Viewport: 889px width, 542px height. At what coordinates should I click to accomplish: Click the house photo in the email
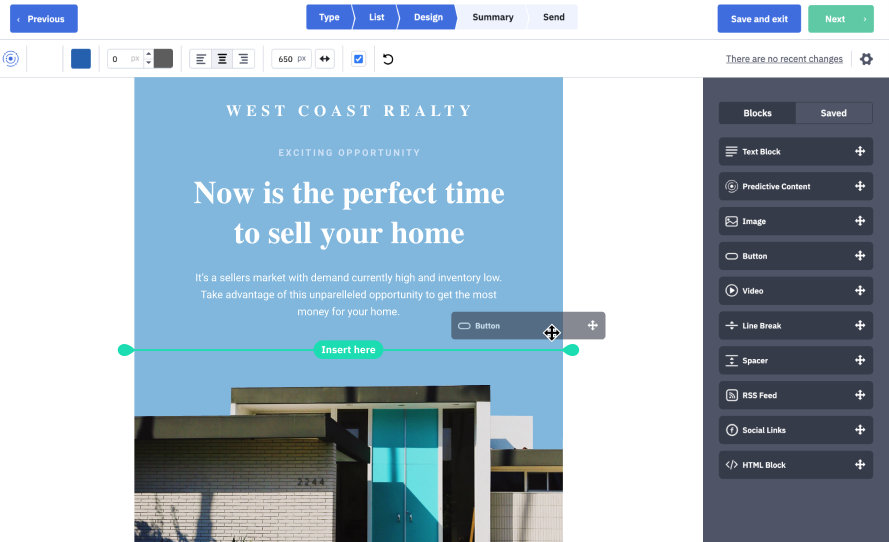click(x=348, y=463)
